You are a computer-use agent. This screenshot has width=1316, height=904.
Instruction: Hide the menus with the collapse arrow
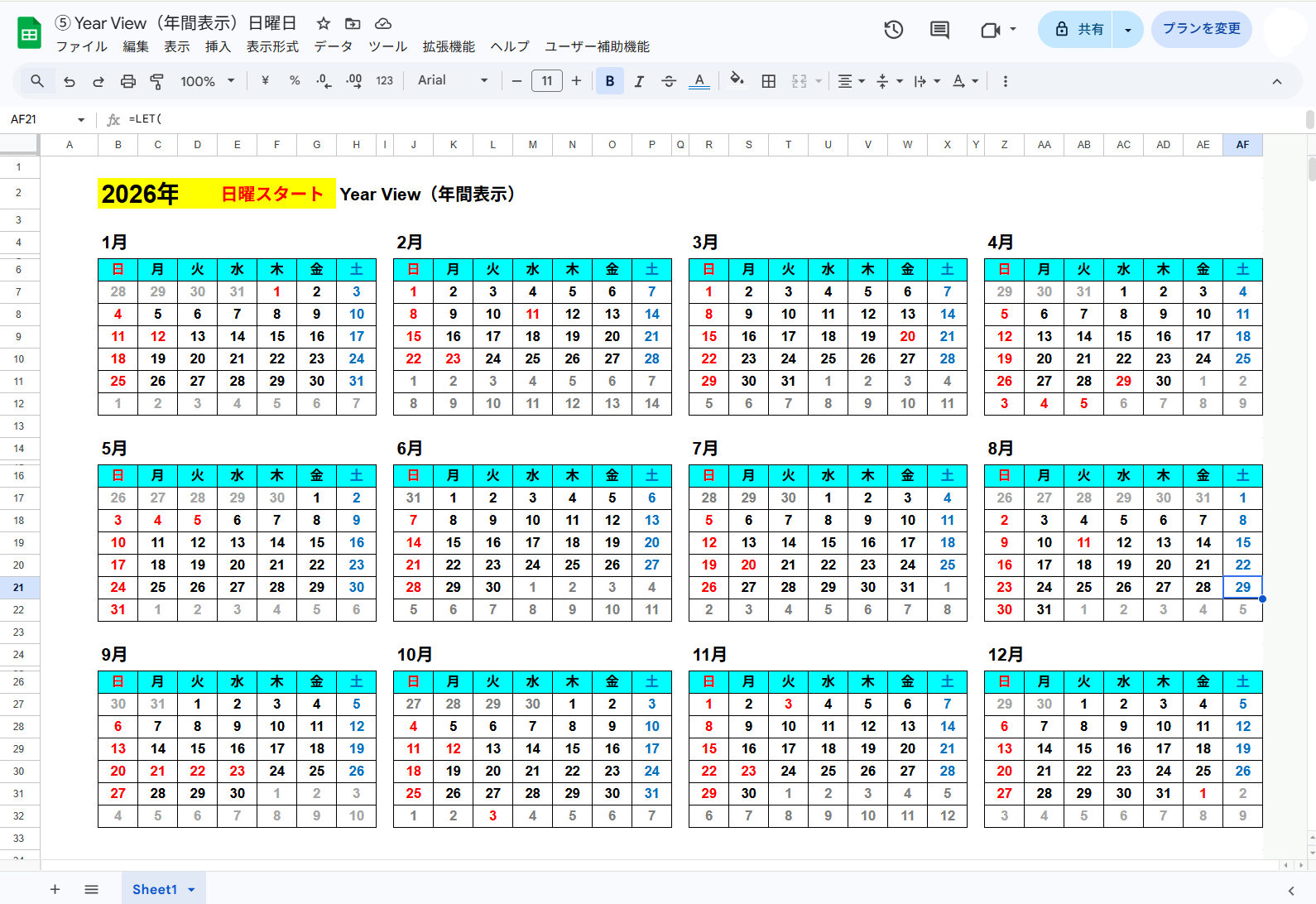coord(1277,81)
